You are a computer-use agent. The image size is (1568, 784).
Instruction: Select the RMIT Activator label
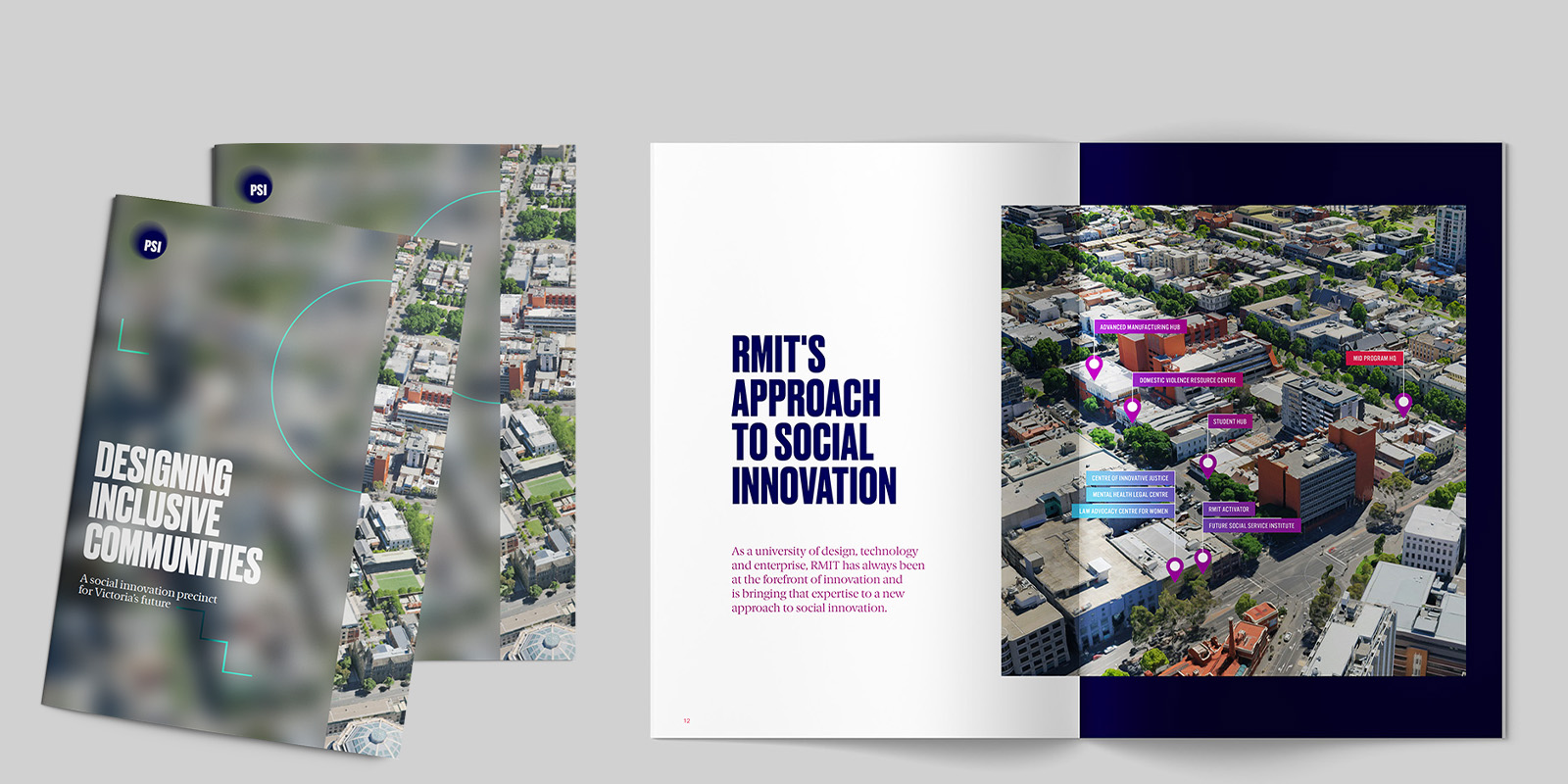(x=1229, y=509)
